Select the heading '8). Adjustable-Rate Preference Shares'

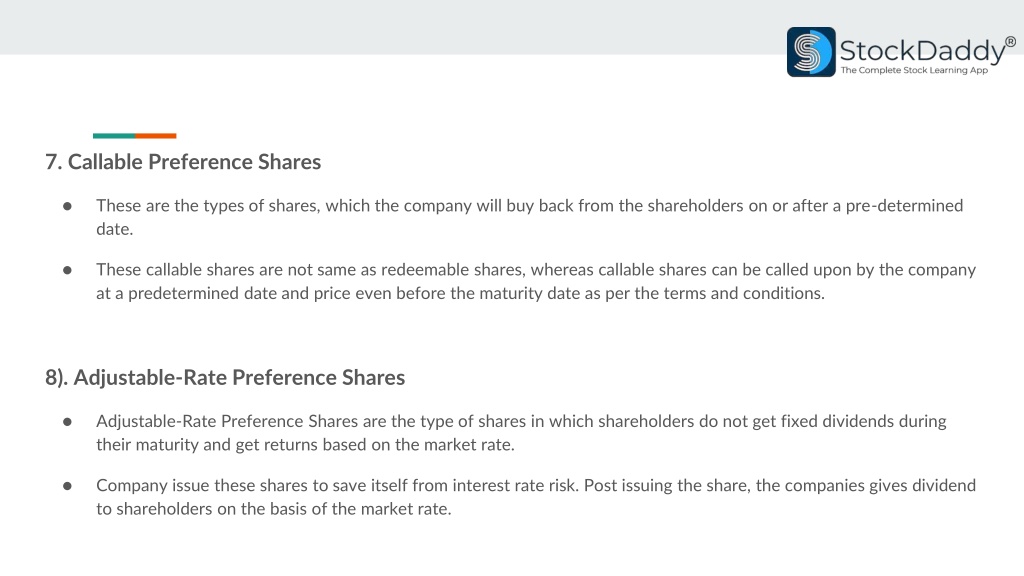click(x=225, y=377)
